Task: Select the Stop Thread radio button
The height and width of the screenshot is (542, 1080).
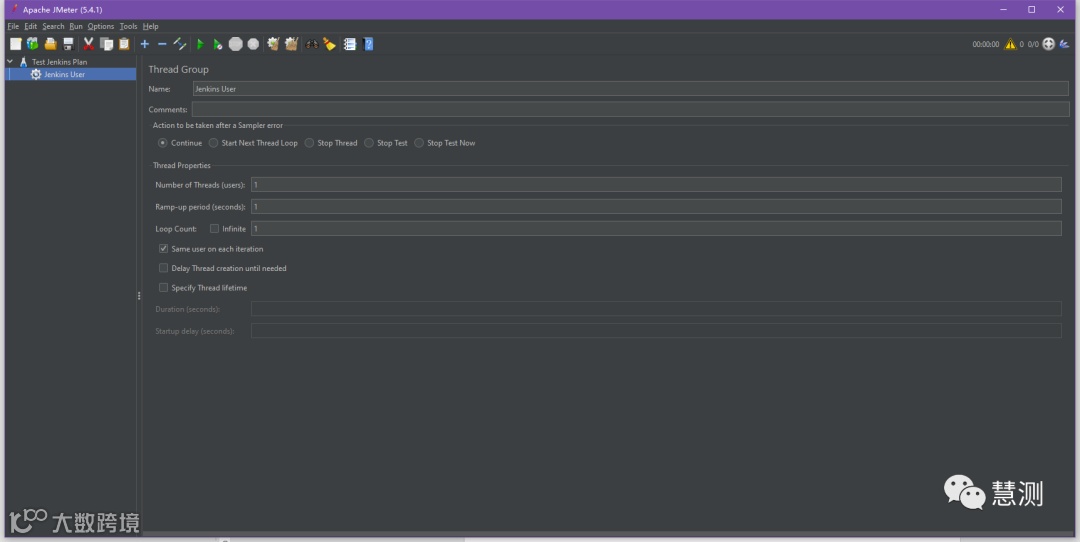Action: [309, 143]
